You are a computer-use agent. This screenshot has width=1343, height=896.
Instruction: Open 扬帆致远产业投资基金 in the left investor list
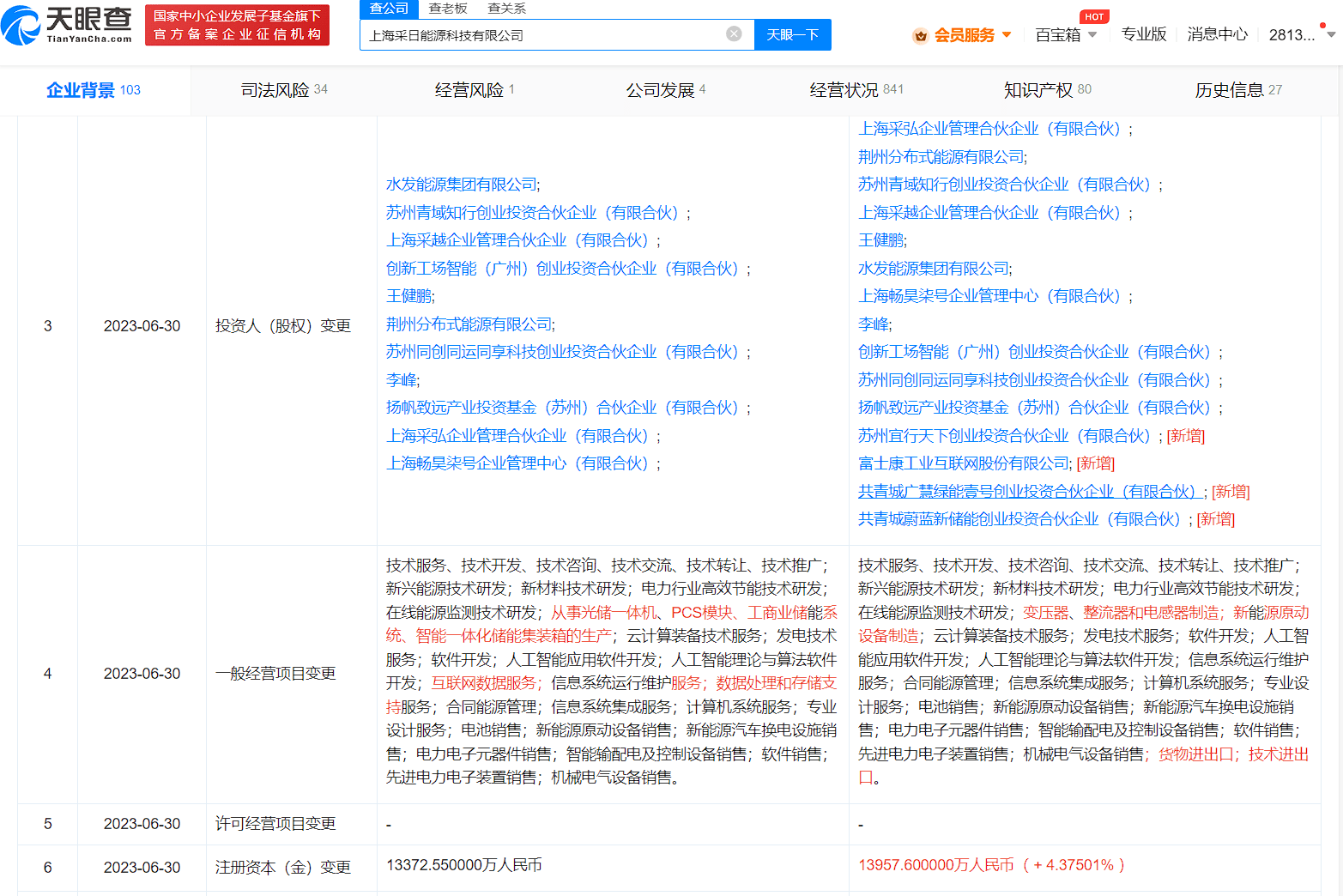click(564, 408)
